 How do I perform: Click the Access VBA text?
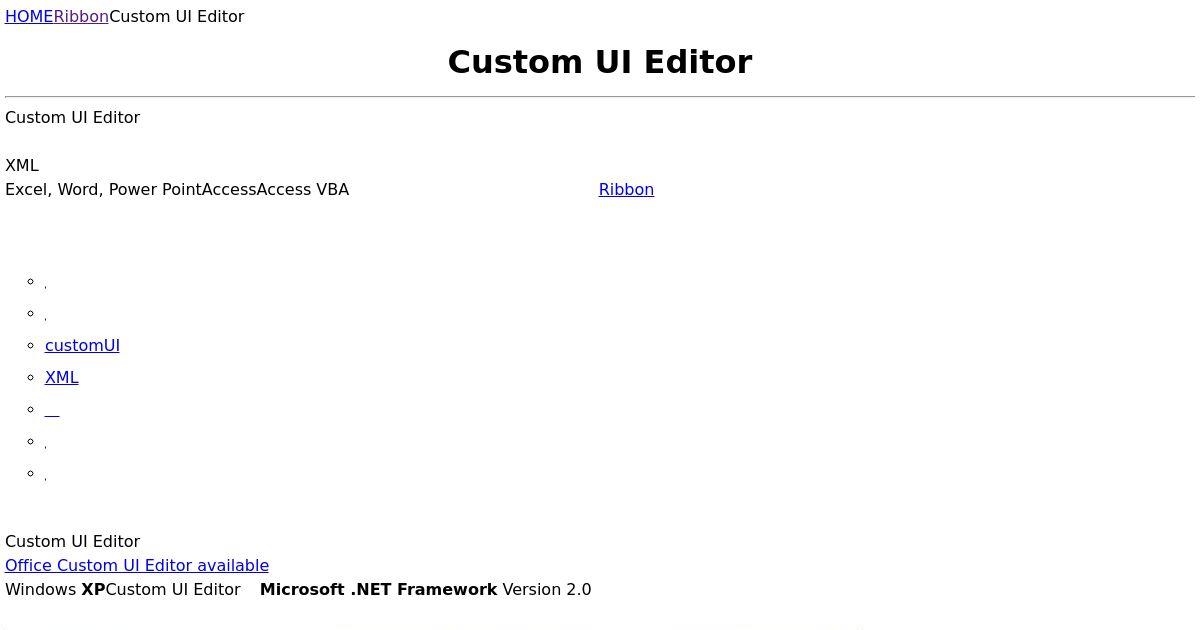[x=303, y=189]
